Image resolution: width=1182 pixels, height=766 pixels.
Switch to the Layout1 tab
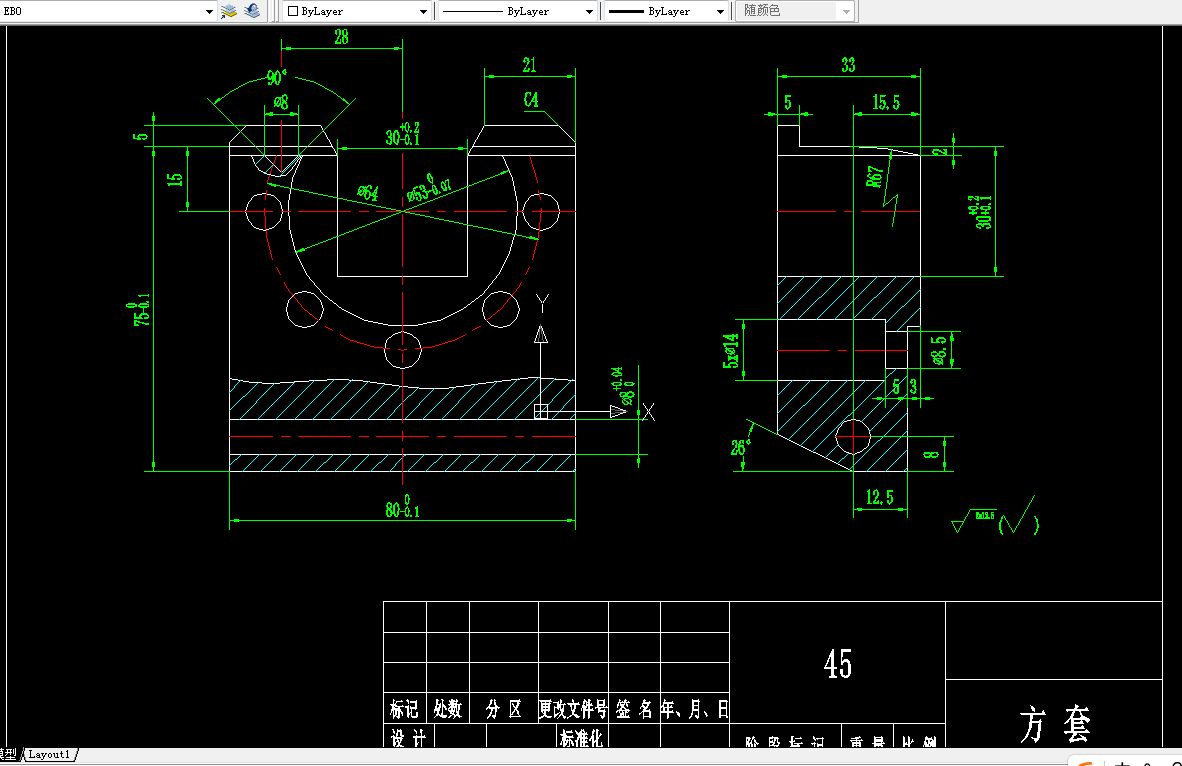(x=50, y=754)
